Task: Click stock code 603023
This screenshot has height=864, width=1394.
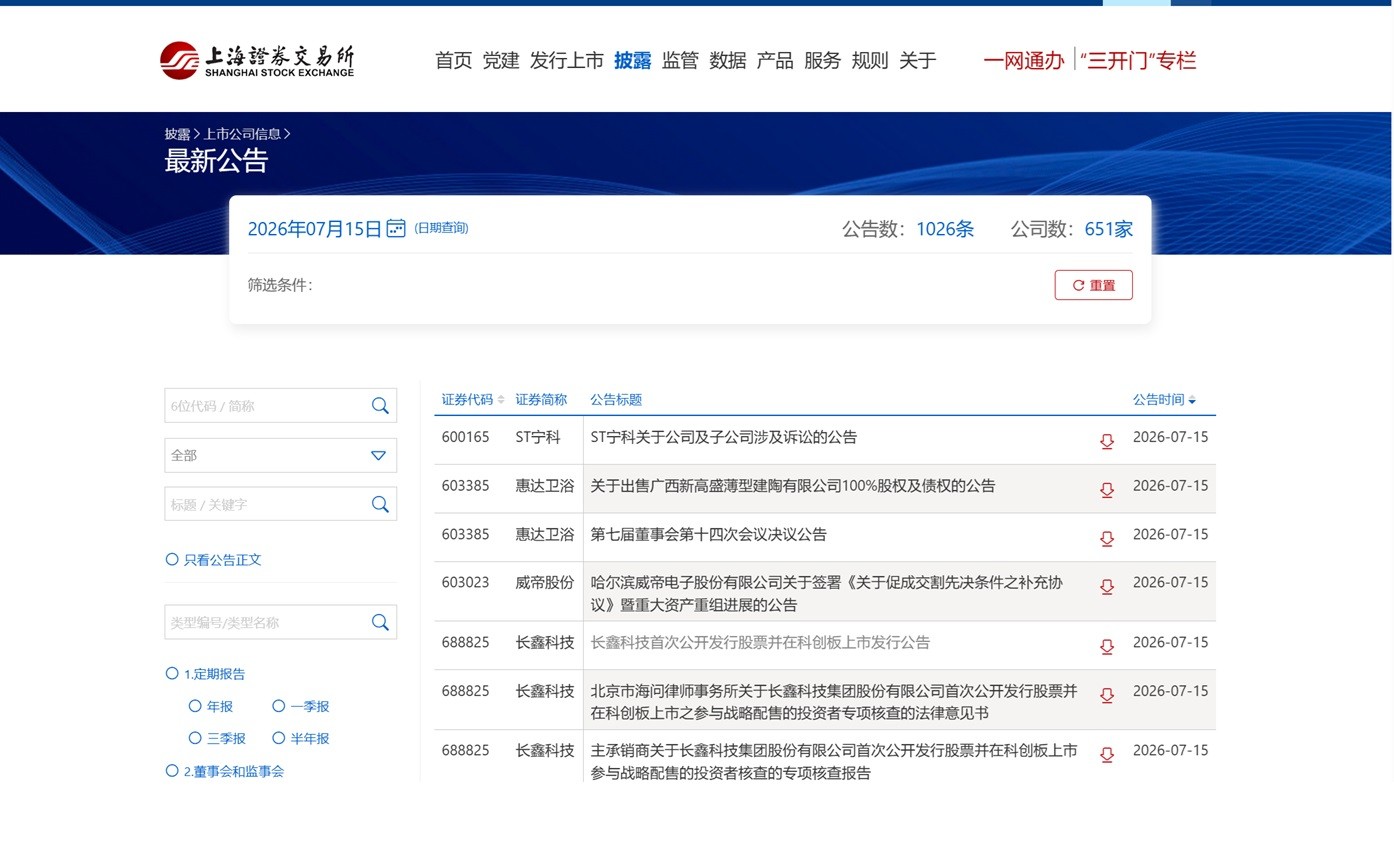Action: 466,582
